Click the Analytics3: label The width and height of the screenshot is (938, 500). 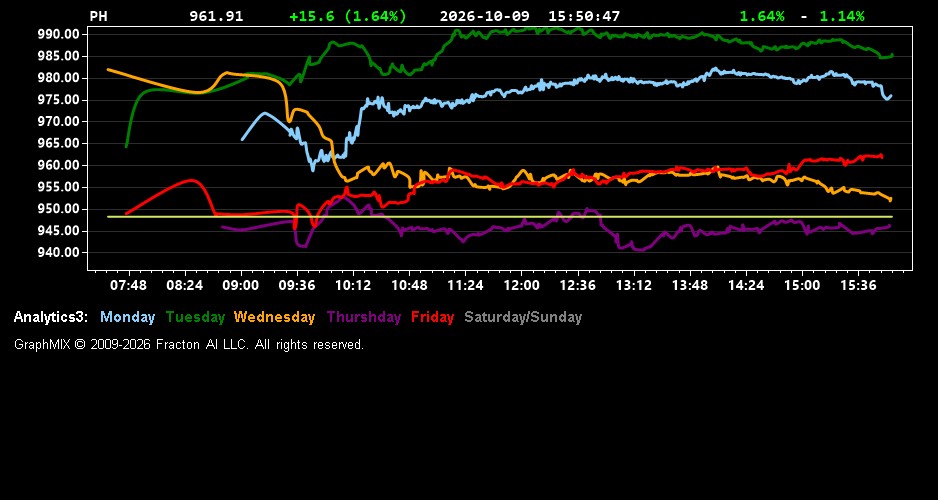pyautogui.click(x=51, y=318)
